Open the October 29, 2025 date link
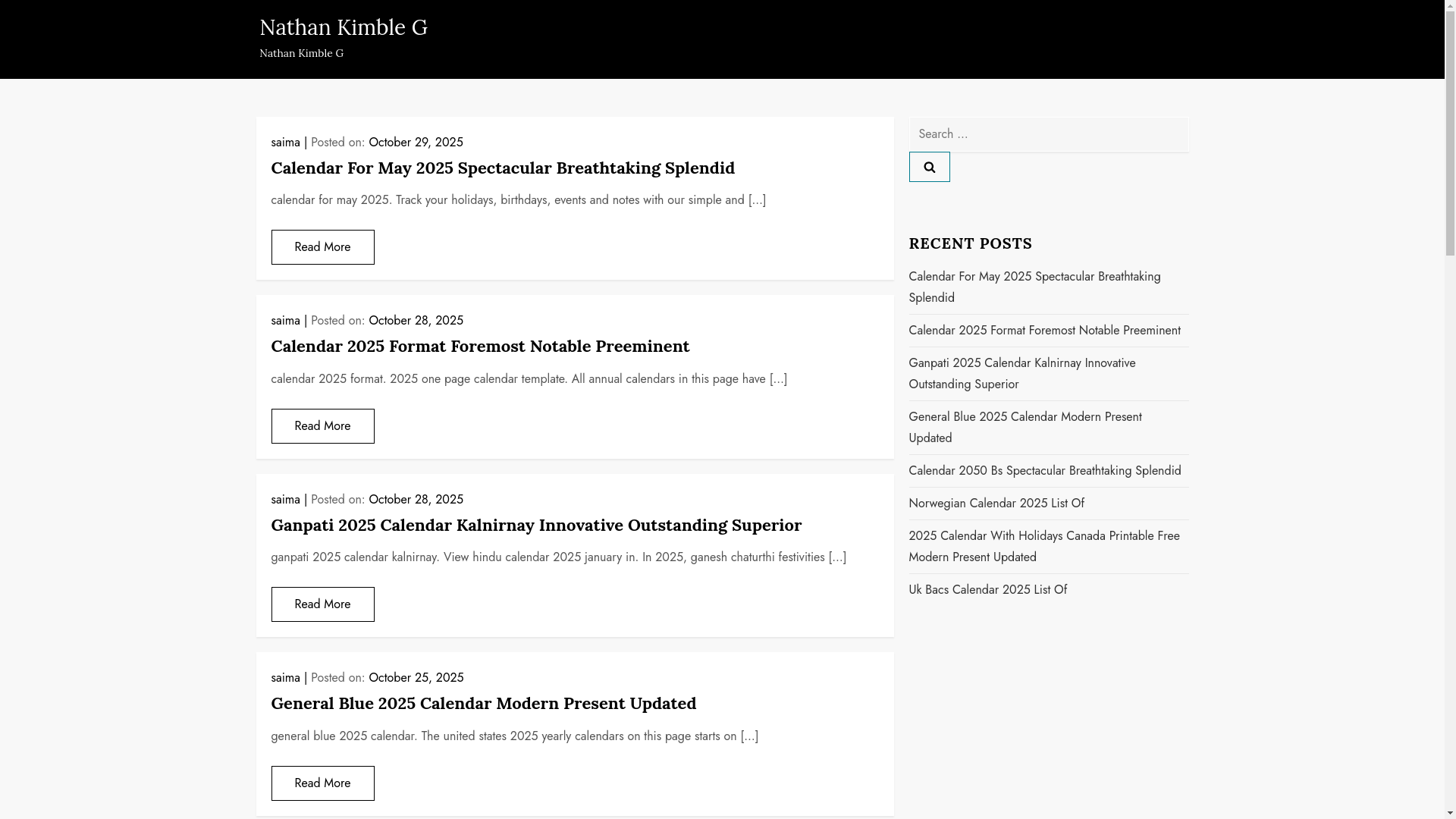The image size is (1456, 819). [x=416, y=143]
